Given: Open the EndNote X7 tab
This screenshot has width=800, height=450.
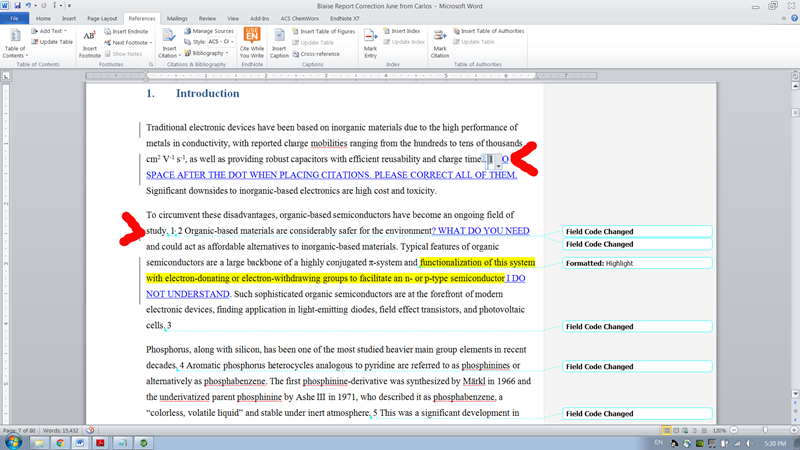Looking at the screenshot, I should [x=344, y=18].
